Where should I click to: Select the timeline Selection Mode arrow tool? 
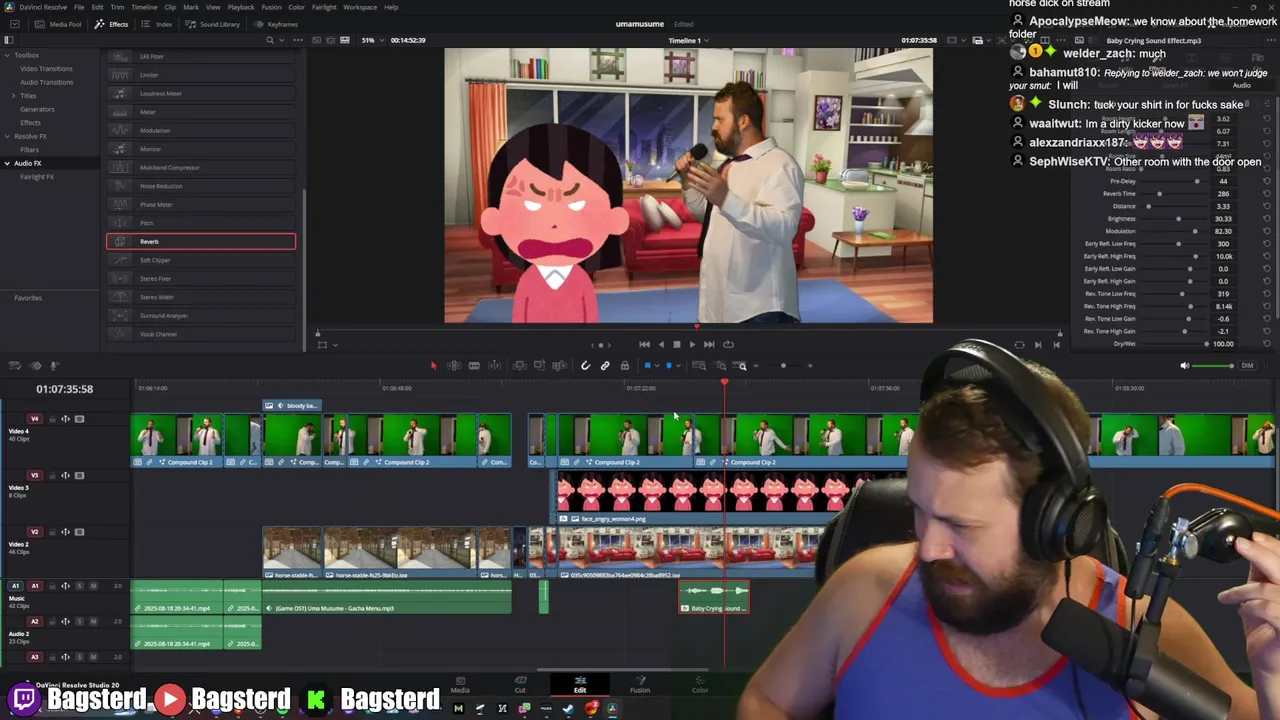click(433, 366)
